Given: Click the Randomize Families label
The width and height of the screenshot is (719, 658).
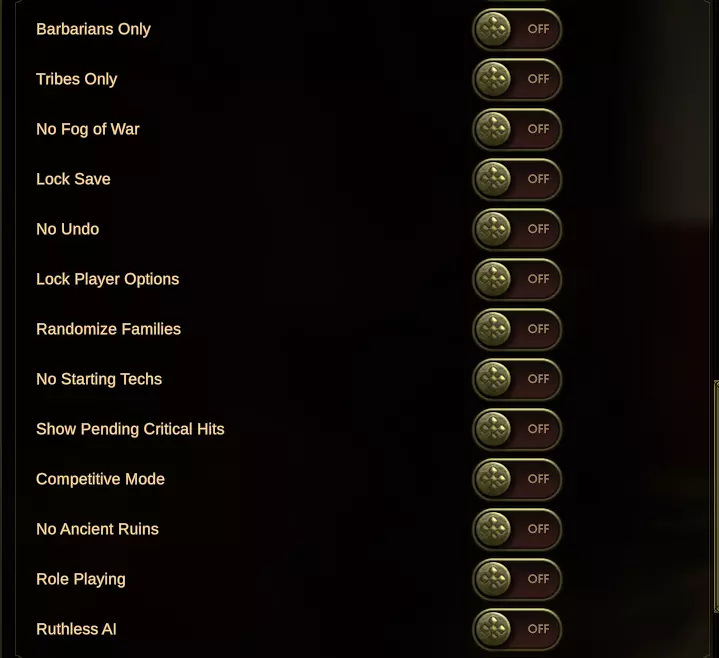Looking at the screenshot, I should [x=108, y=329].
